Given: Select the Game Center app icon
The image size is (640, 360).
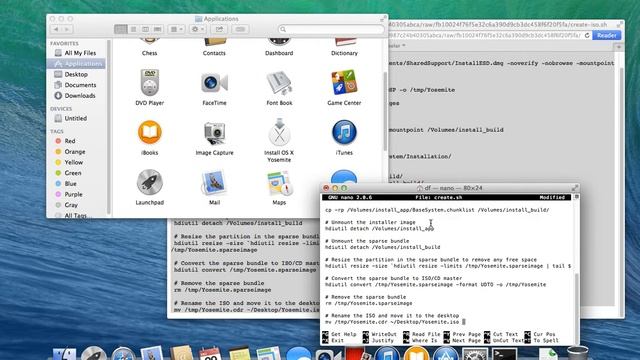Looking at the screenshot, I should [x=344, y=83].
